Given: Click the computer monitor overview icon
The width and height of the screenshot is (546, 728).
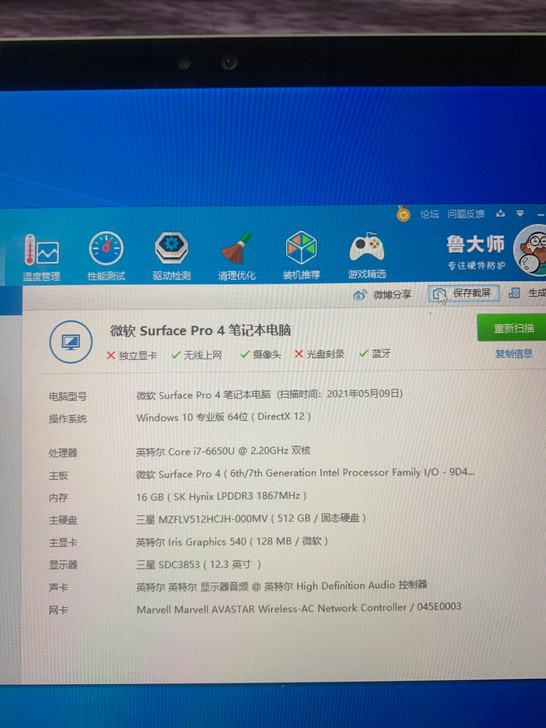Looking at the screenshot, I should (71, 342).
